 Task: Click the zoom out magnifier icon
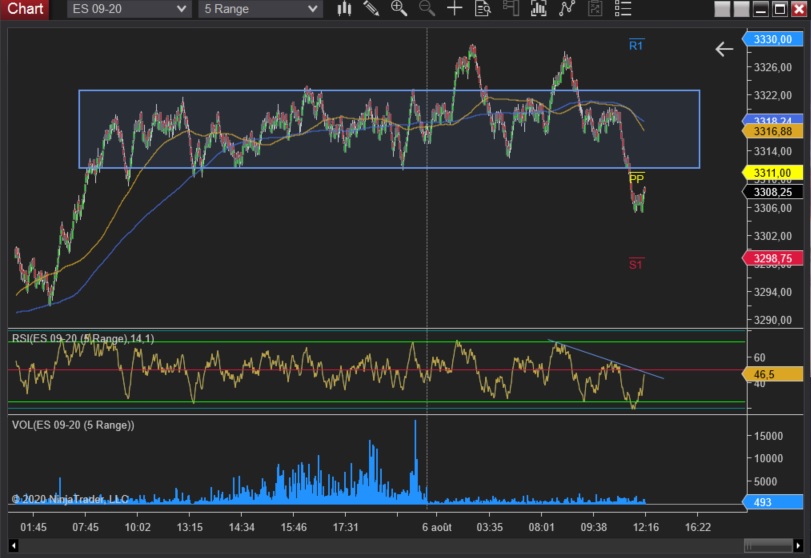tap(427, 9)
